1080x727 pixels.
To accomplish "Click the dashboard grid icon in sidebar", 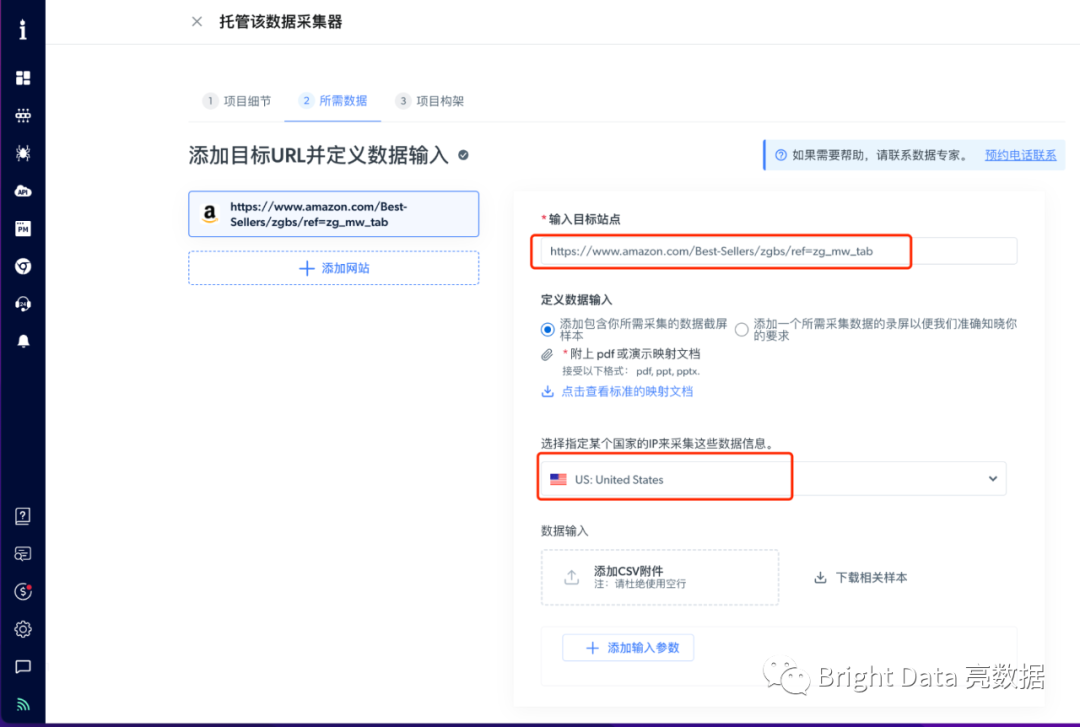I will coord(23,77).
